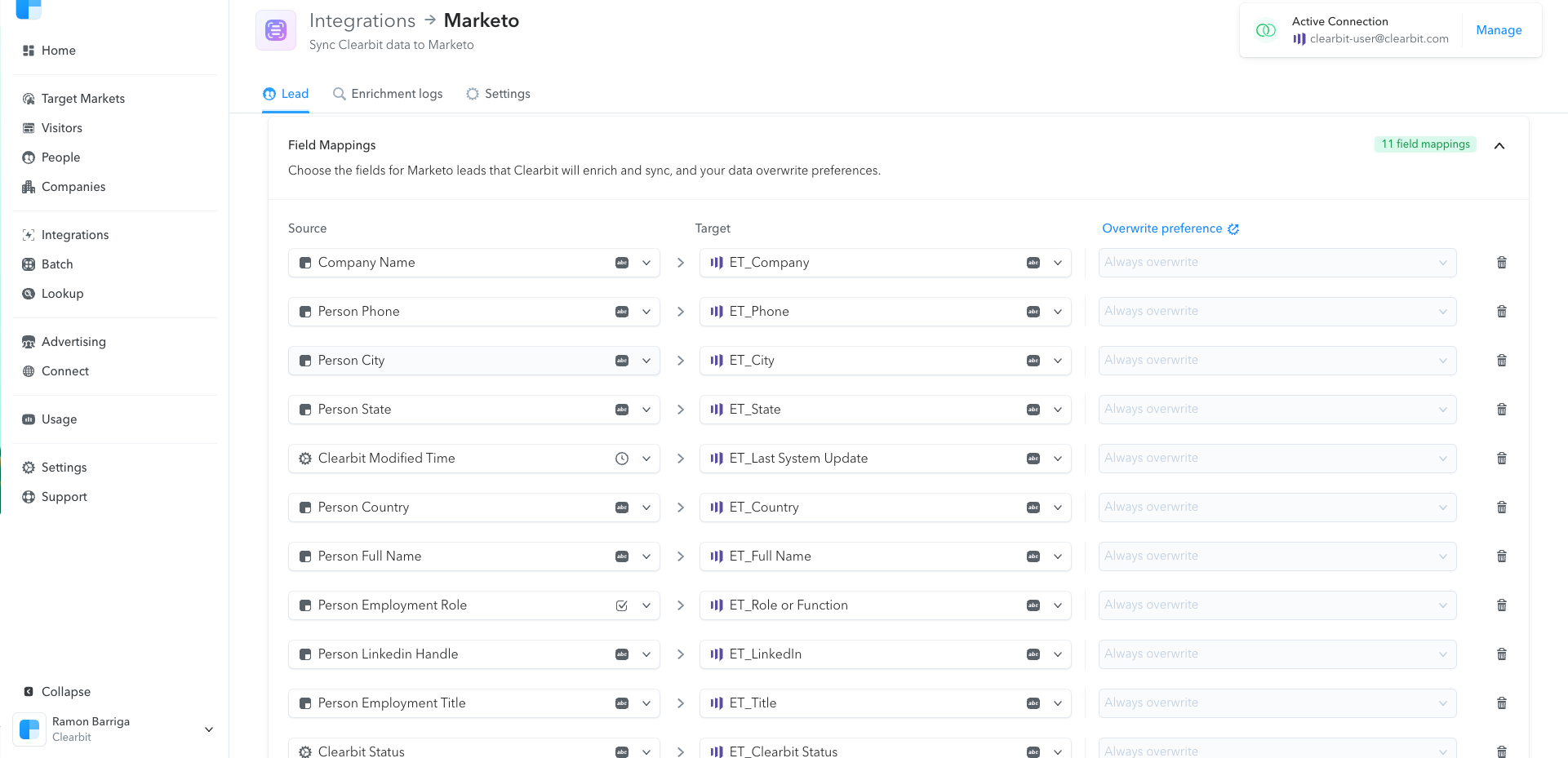
Task: Click the Overwrite preference link
Action: pos(1162,228)
